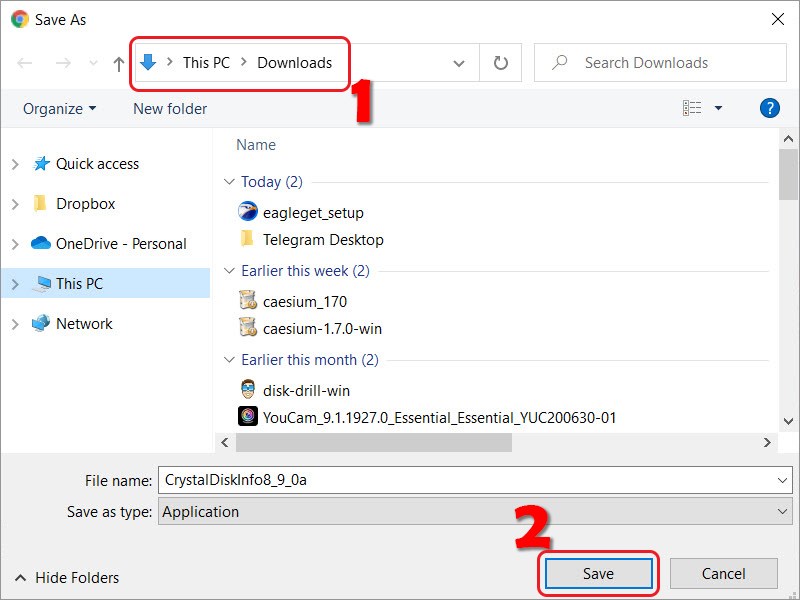
Task: Save the CrystalDiskInfo file
Action: [598, 573]
